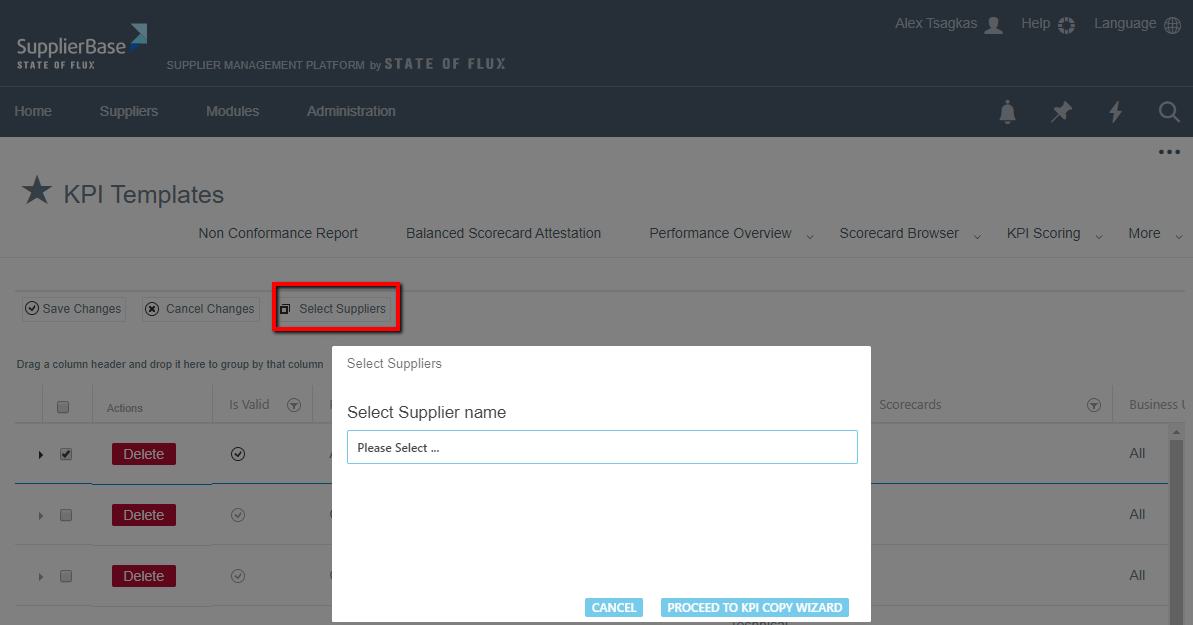
Task: Toggle the select-all header checkbox
Action: 64,407
